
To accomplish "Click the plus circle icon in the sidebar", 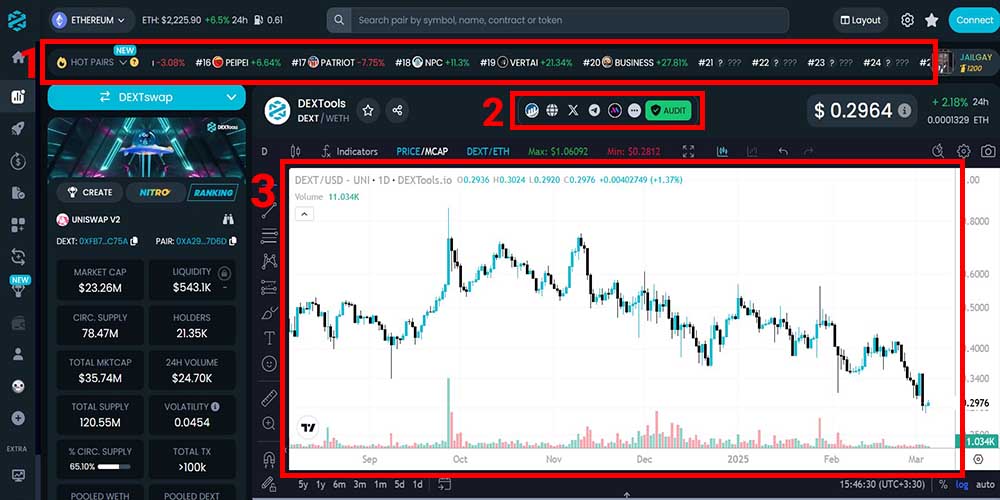I will [x=18, y=418].
